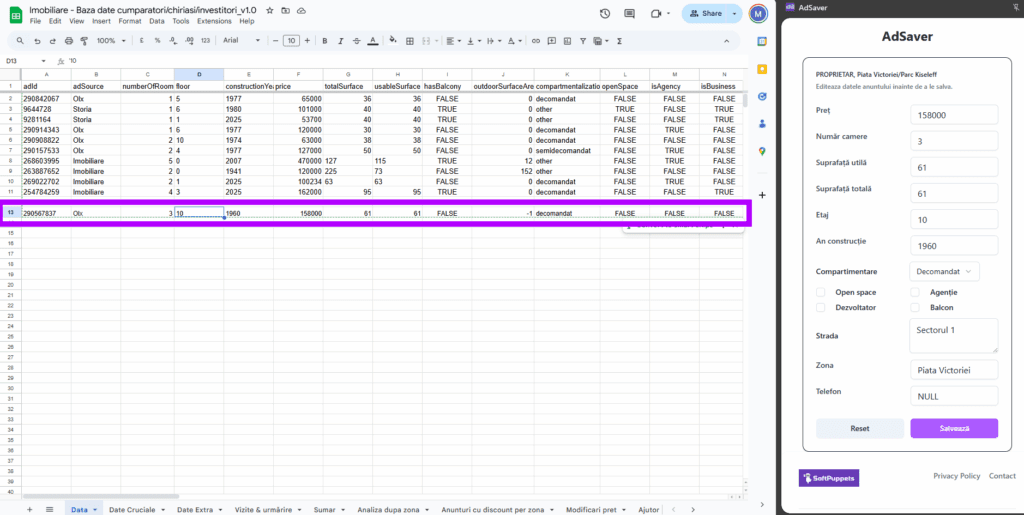
Task: Click the print icon in toolbar
Action: click(x=68, y=41)
